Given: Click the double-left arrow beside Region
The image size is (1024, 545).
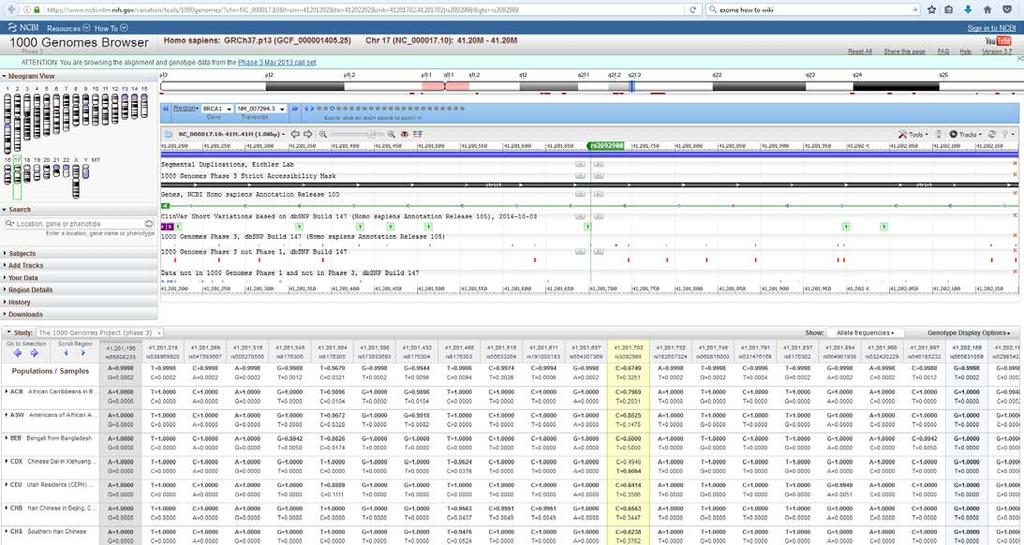Looking at the screenshot, I should (166, 109).
